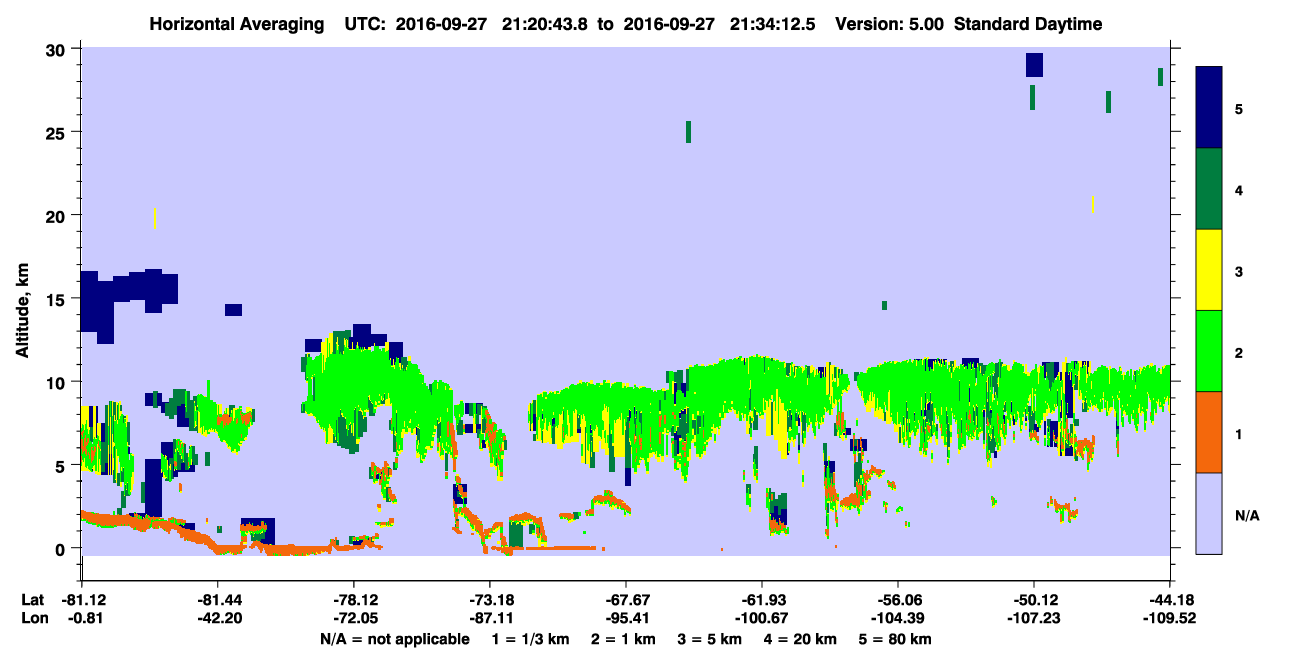Click the longitude value -87.11
This screenshot has height=667, width=1300.
[490, 617]
